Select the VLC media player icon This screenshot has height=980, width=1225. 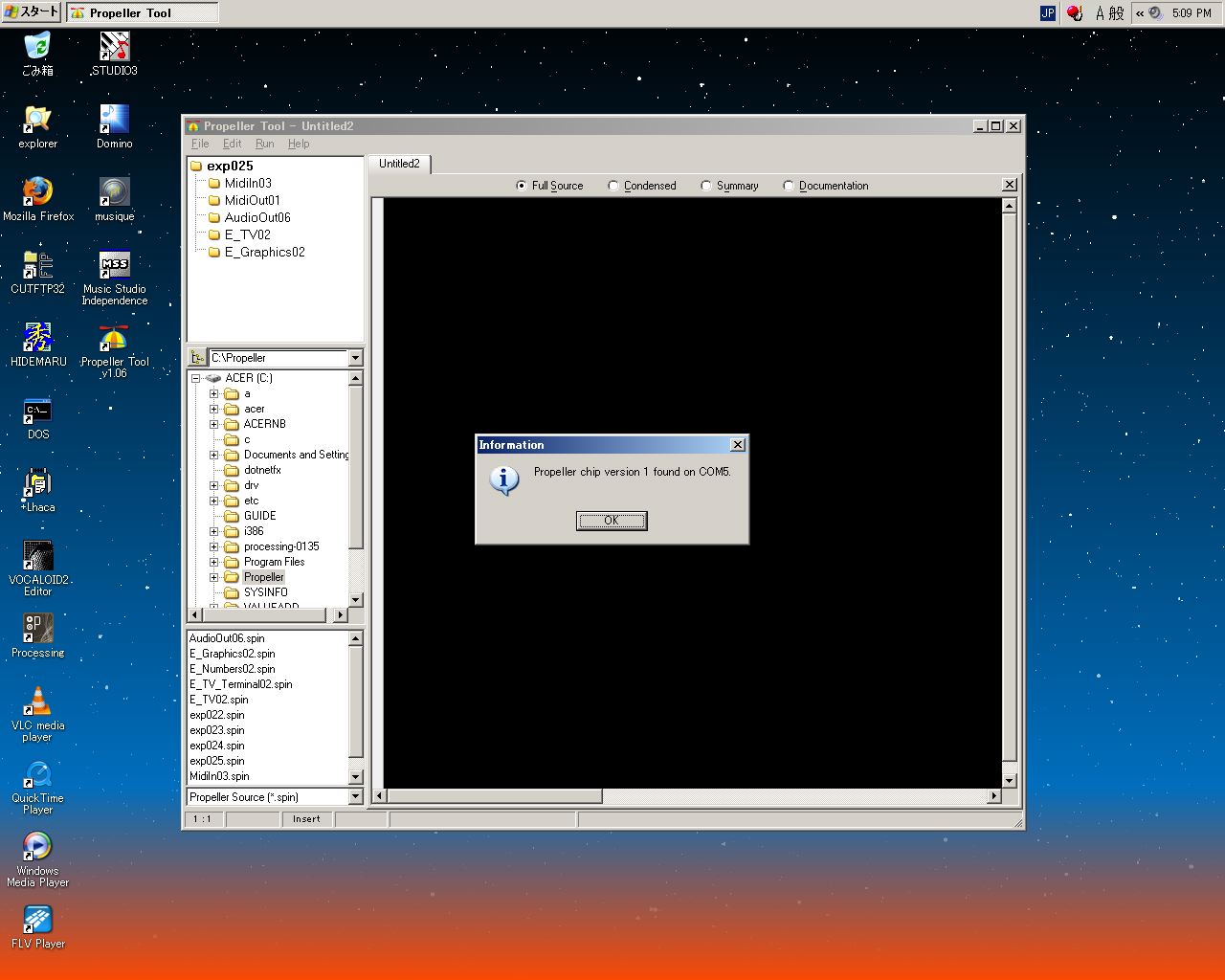(38, 702)
